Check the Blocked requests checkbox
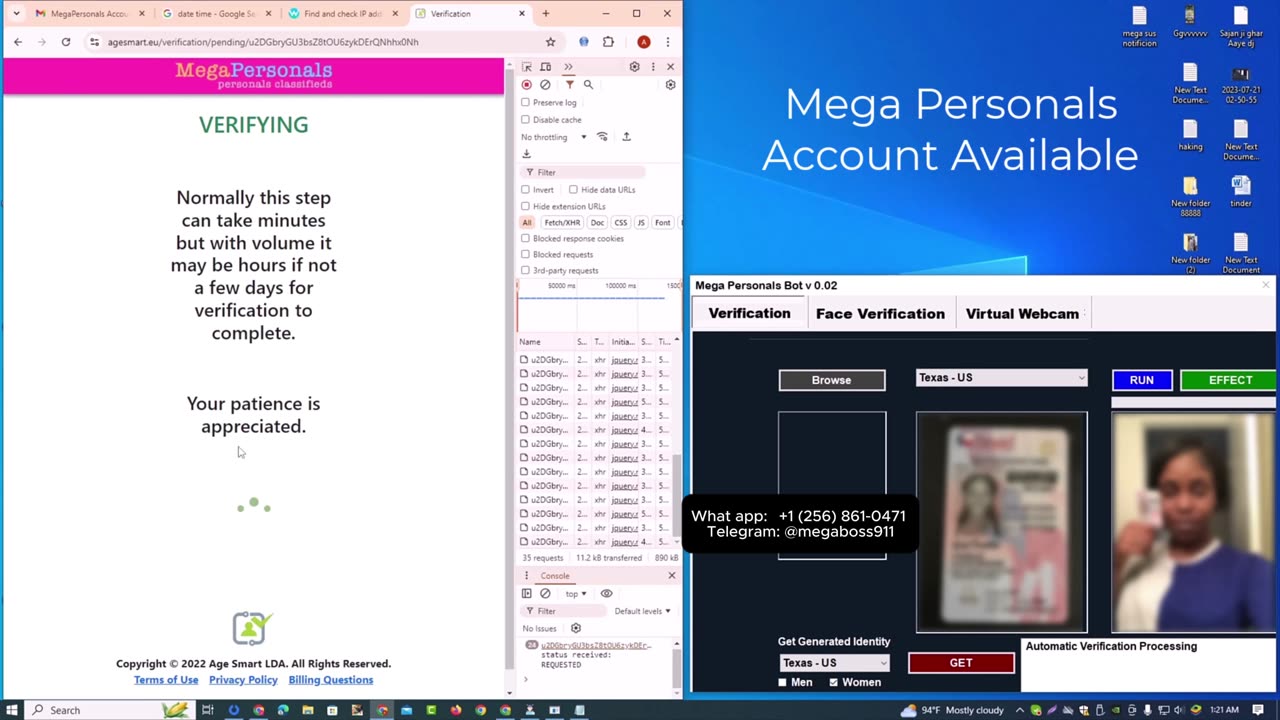Screen dimensions: 1280x720 click(x=526, y=255)
